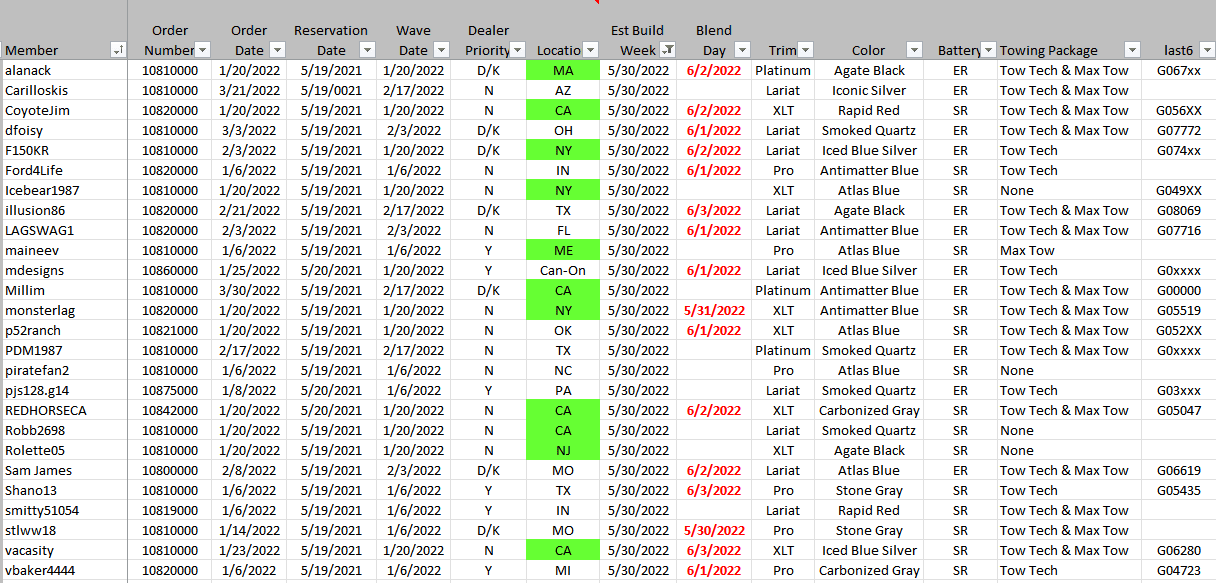Open the Dealer Priority filter dropdown
This screenshot has height=583, width=1216.
[x=517, y=50]
